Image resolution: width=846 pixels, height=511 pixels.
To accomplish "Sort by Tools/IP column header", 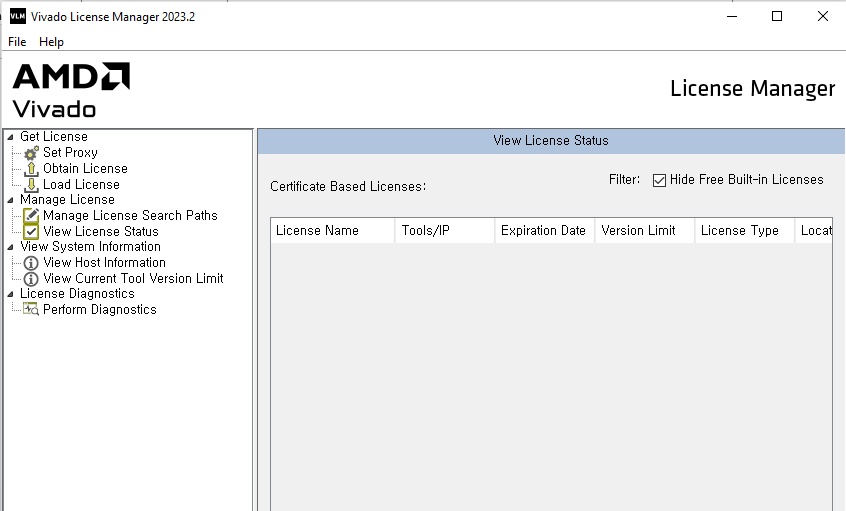I will [x=445, y=231].
